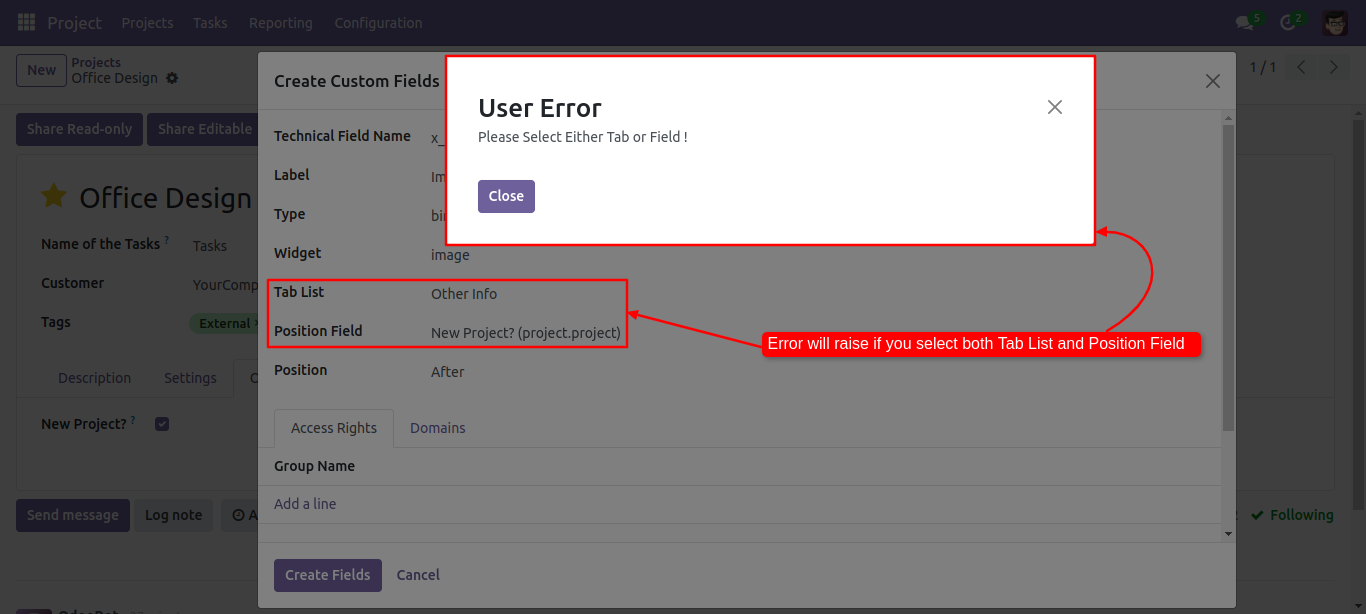Click the Create Fields button
This screenshot has width=1366, height=614.
coord(328,575)
